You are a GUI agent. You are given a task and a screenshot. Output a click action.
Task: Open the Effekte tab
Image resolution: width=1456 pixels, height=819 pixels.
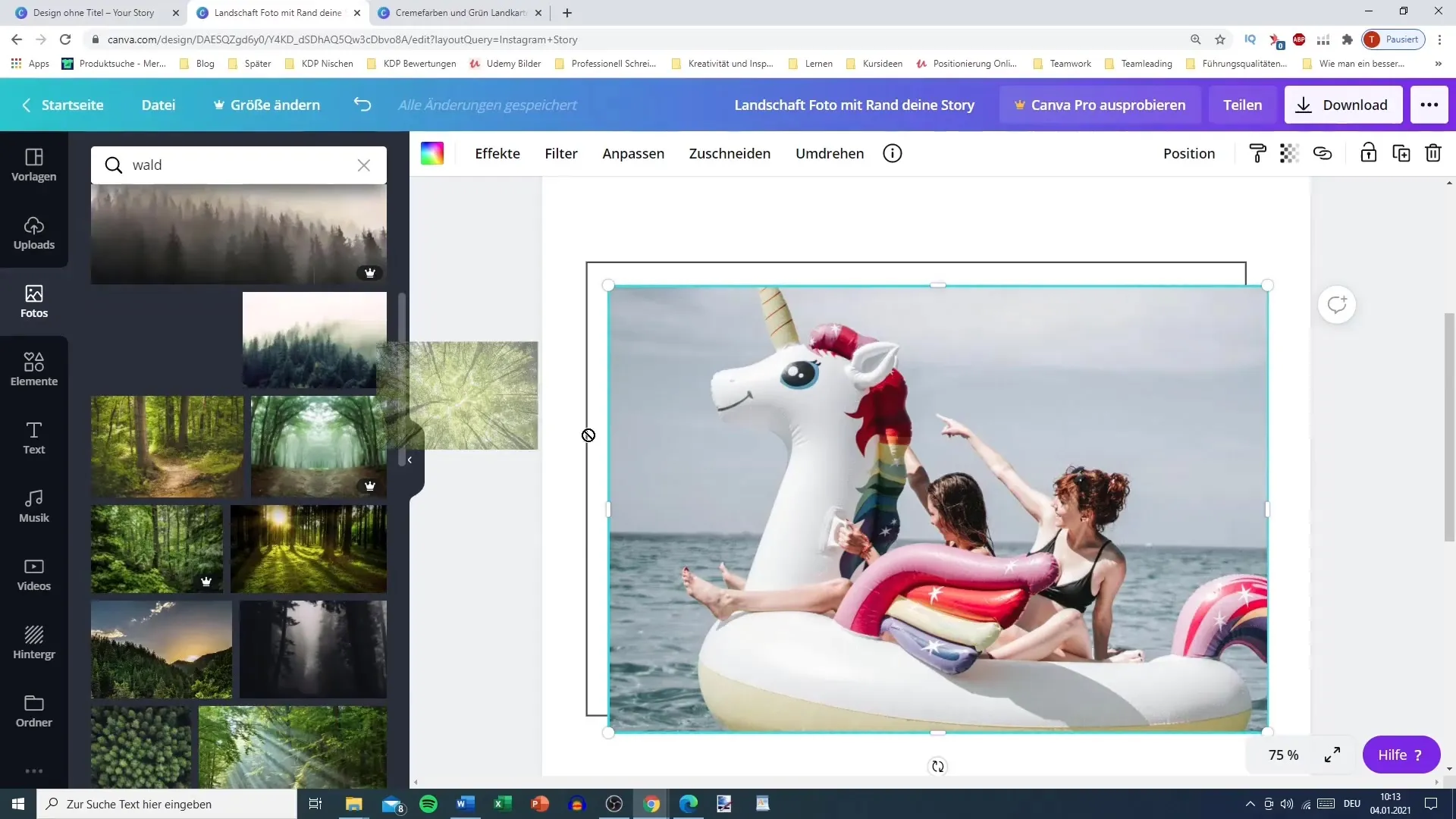(x=497, y=153)
